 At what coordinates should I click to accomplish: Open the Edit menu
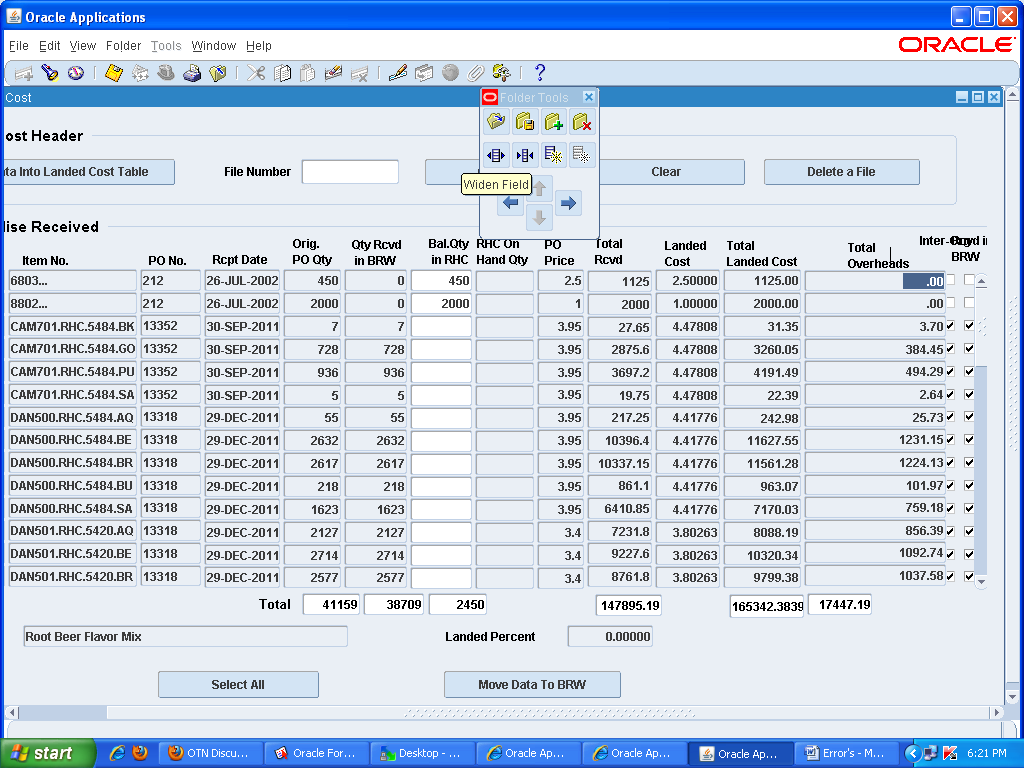point(50,46)
